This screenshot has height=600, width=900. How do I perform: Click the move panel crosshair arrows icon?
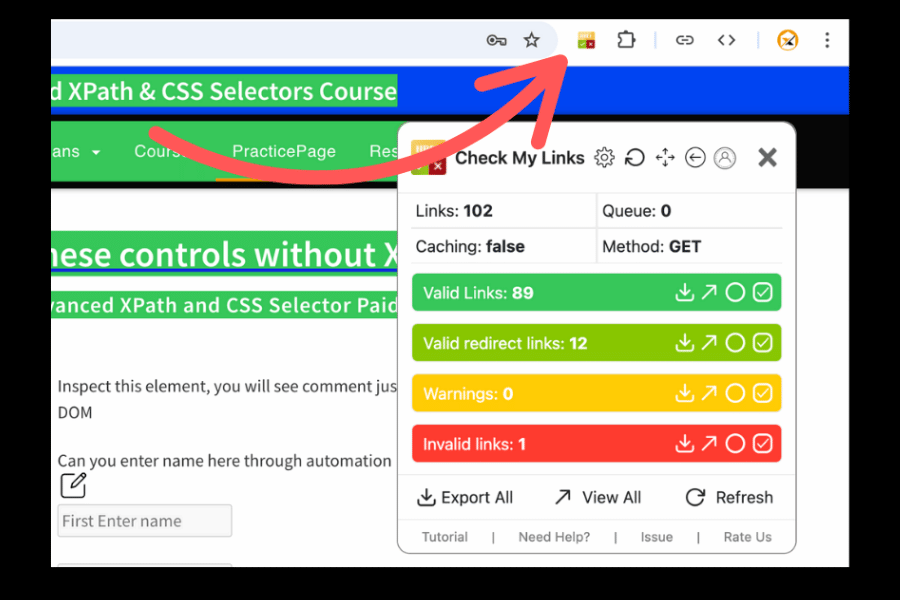click(665, 158)
